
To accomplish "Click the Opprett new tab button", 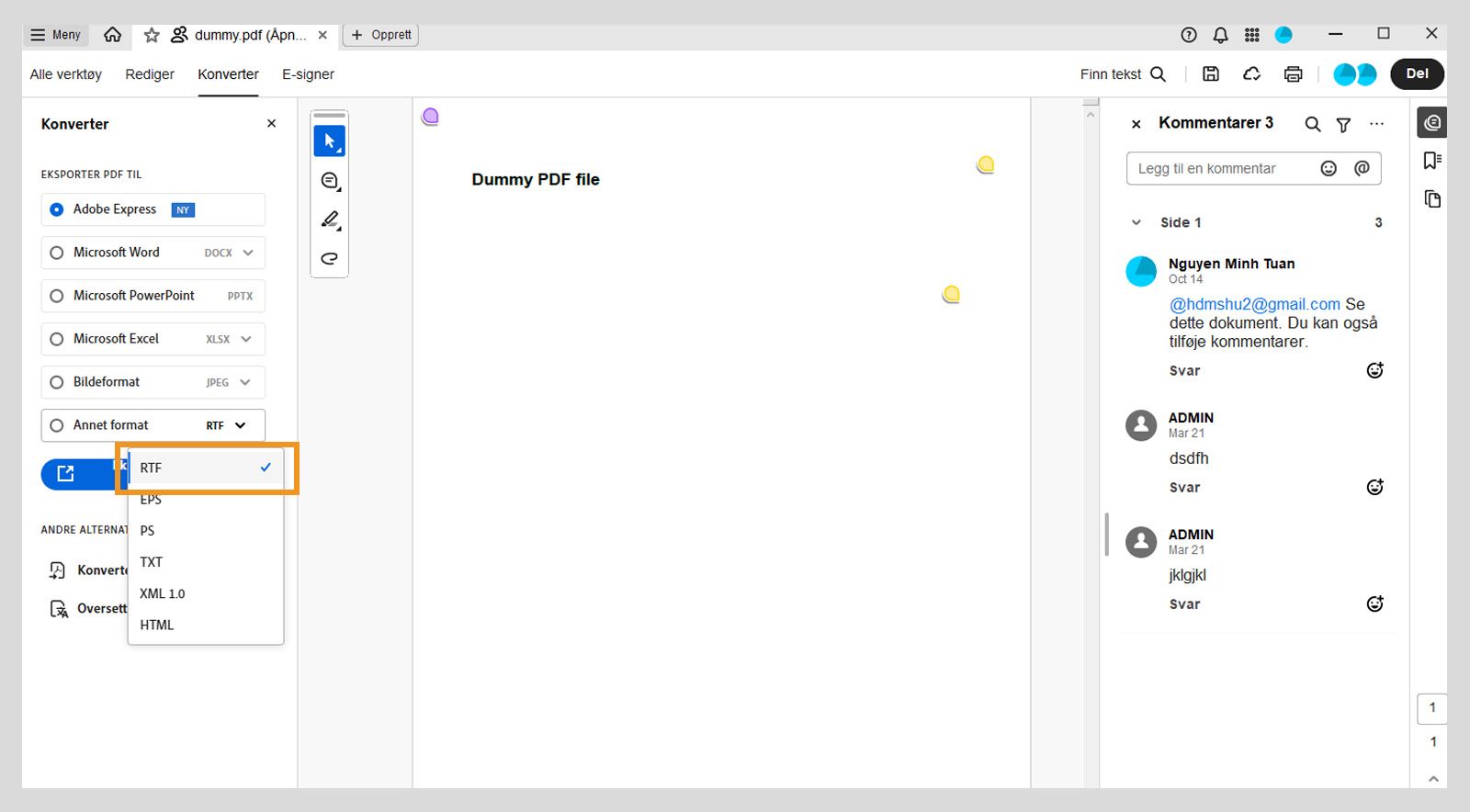I will point(381,35).
